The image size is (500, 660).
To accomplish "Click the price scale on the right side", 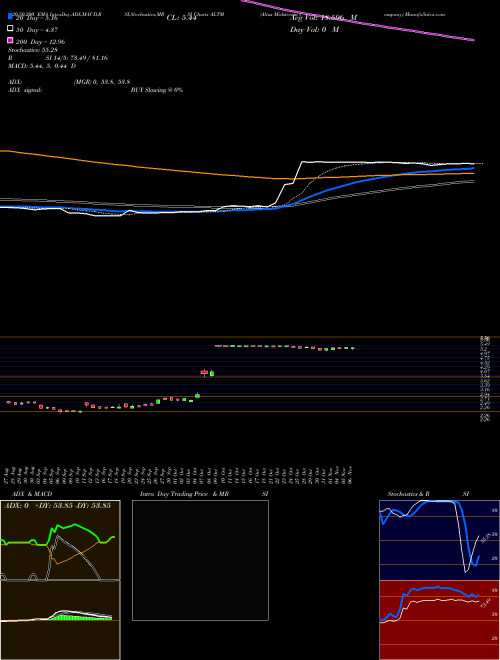I will pos(485,378).
